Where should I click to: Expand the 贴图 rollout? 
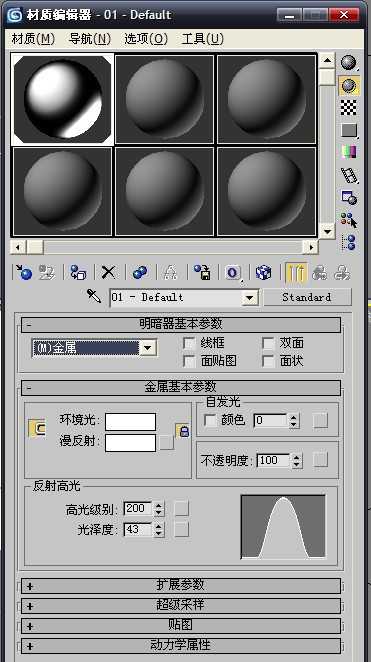pos(181,625)
